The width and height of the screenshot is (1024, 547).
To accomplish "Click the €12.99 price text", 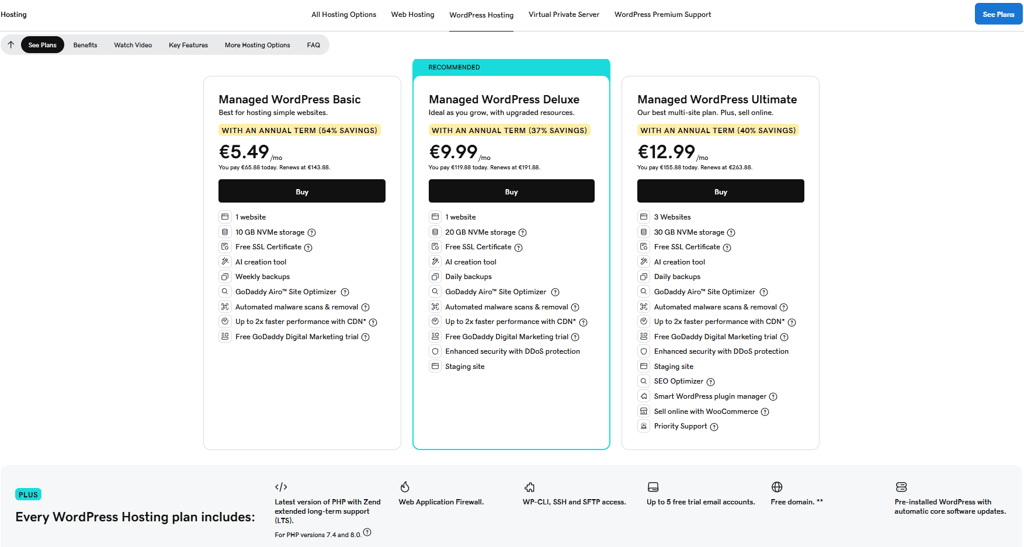I will click(x=666, y=152).
